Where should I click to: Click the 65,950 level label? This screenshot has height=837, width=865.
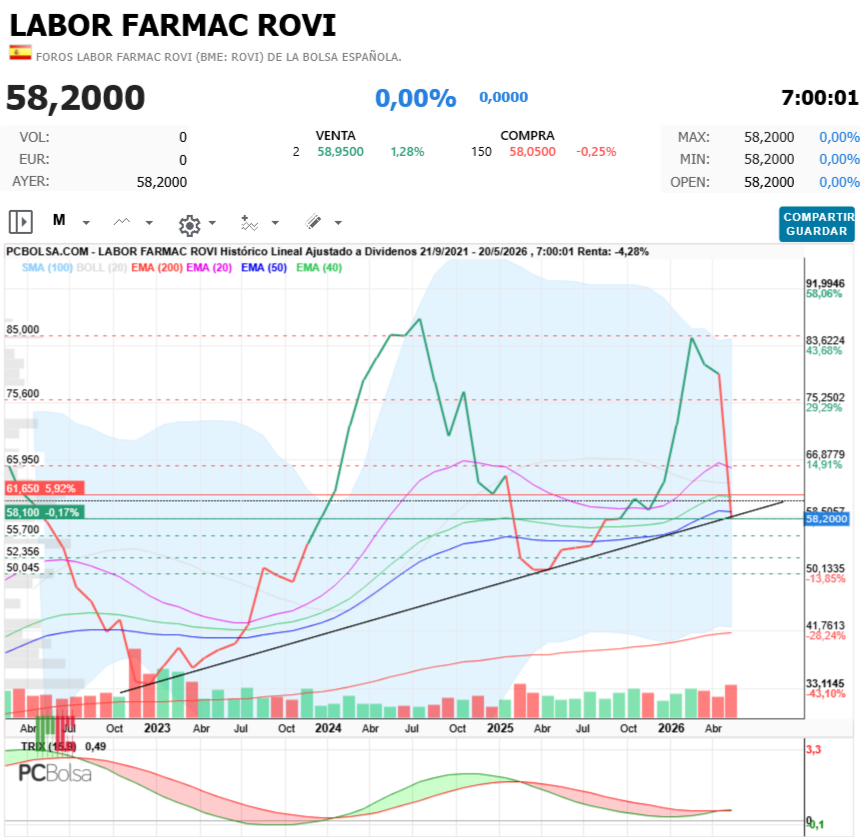click(23, 460)
